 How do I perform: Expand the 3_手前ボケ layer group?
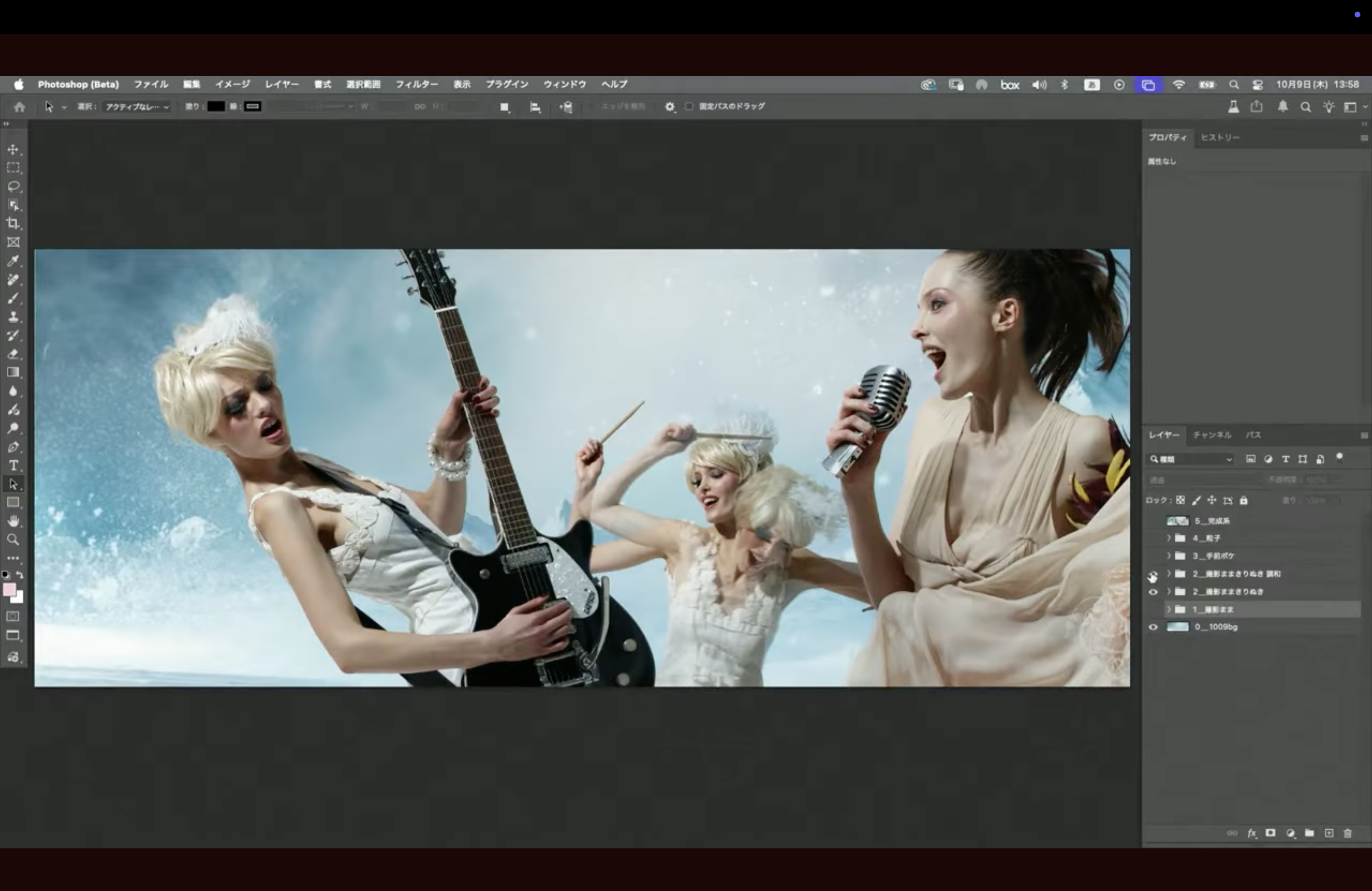click(x=1168, y=556)
